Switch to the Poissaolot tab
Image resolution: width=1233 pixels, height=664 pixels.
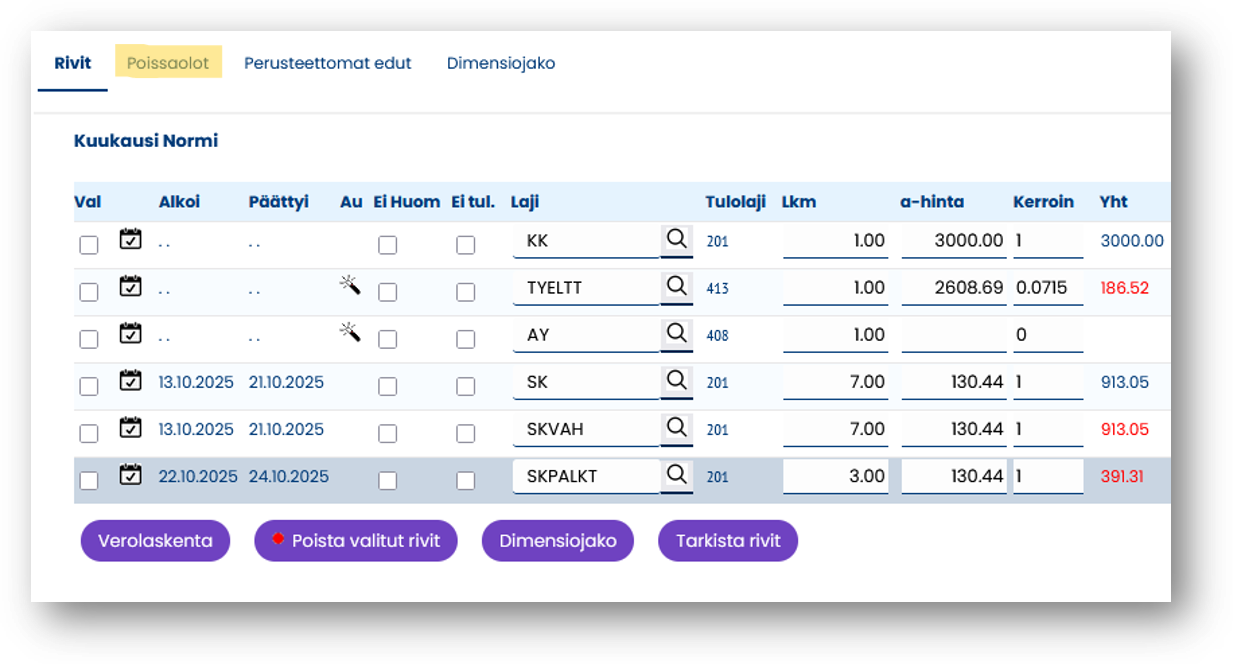click(168, 63)
